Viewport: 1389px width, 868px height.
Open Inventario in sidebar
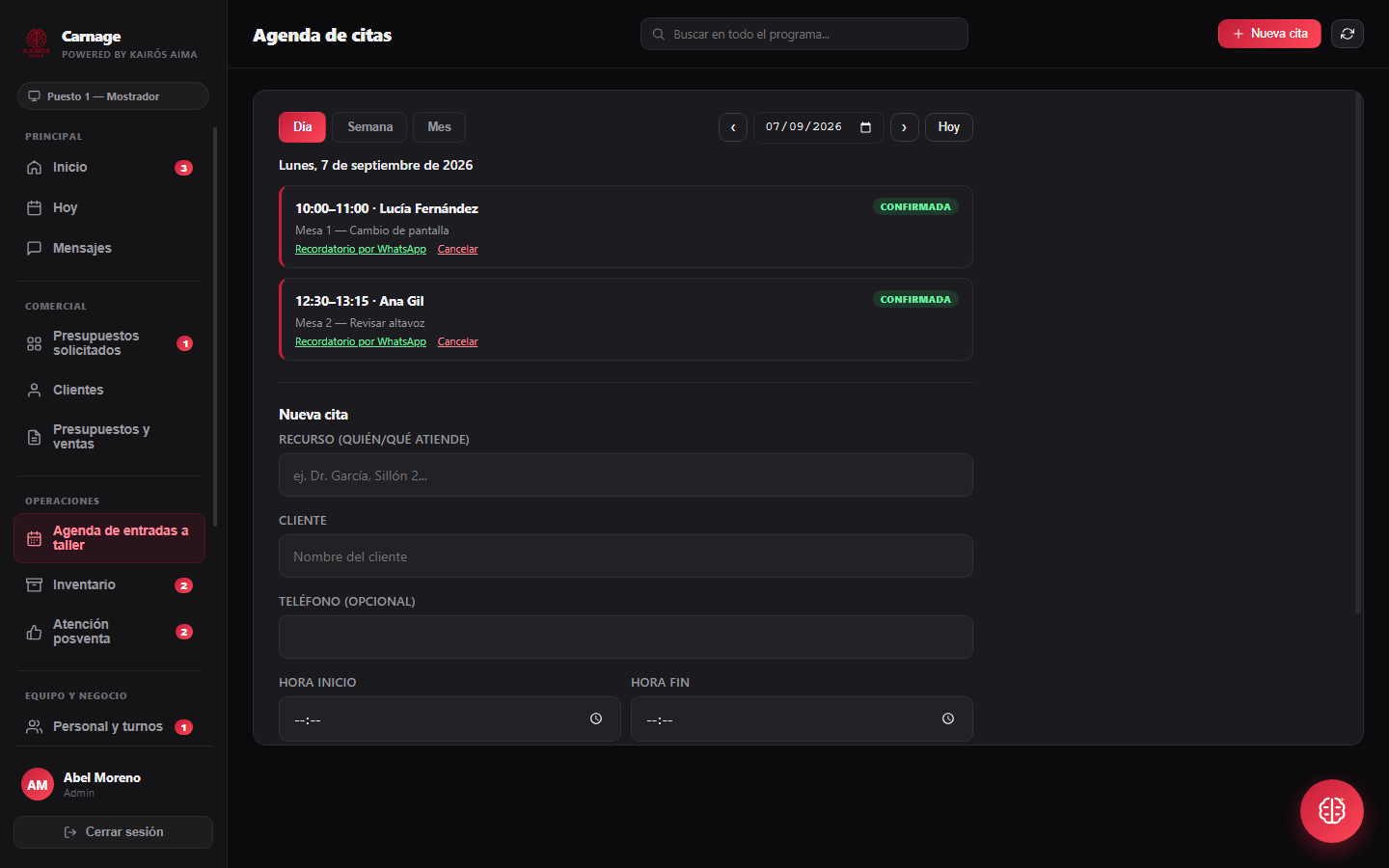[109, 585]
